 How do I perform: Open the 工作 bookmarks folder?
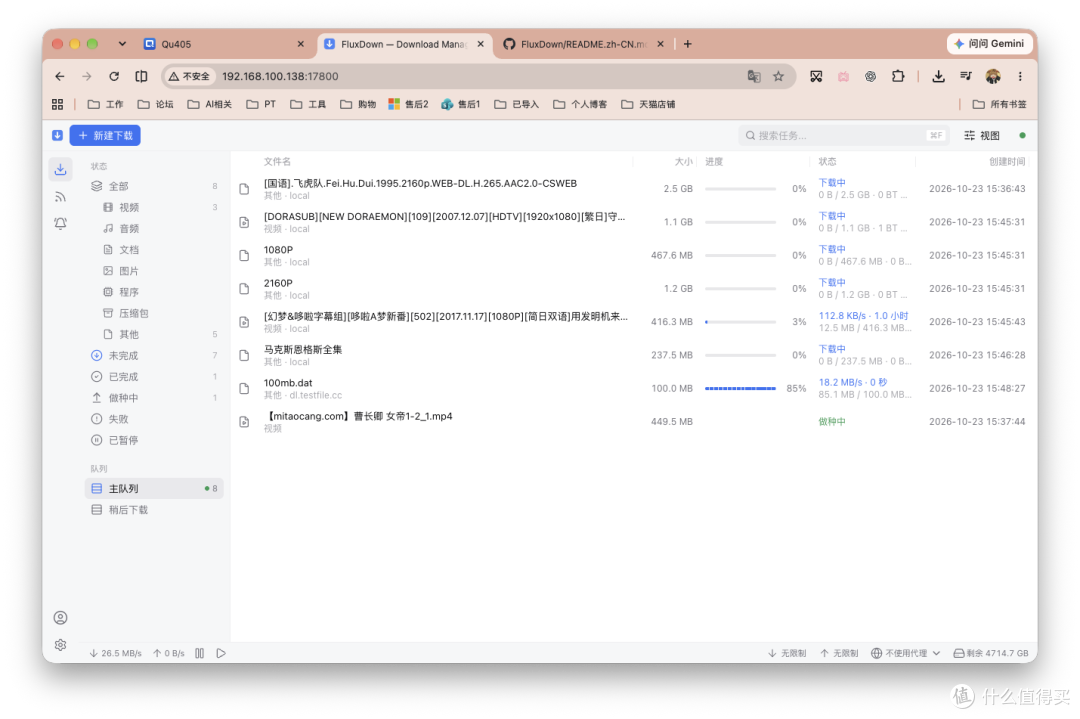(x=105, y=105)
